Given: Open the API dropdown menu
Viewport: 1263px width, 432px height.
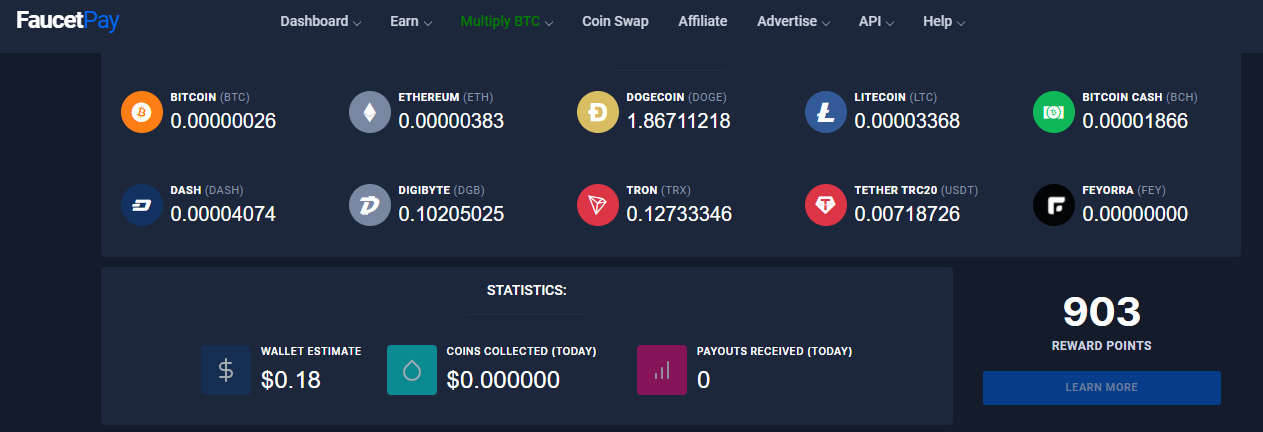Looking at the screenshot, I should [876, 21].
